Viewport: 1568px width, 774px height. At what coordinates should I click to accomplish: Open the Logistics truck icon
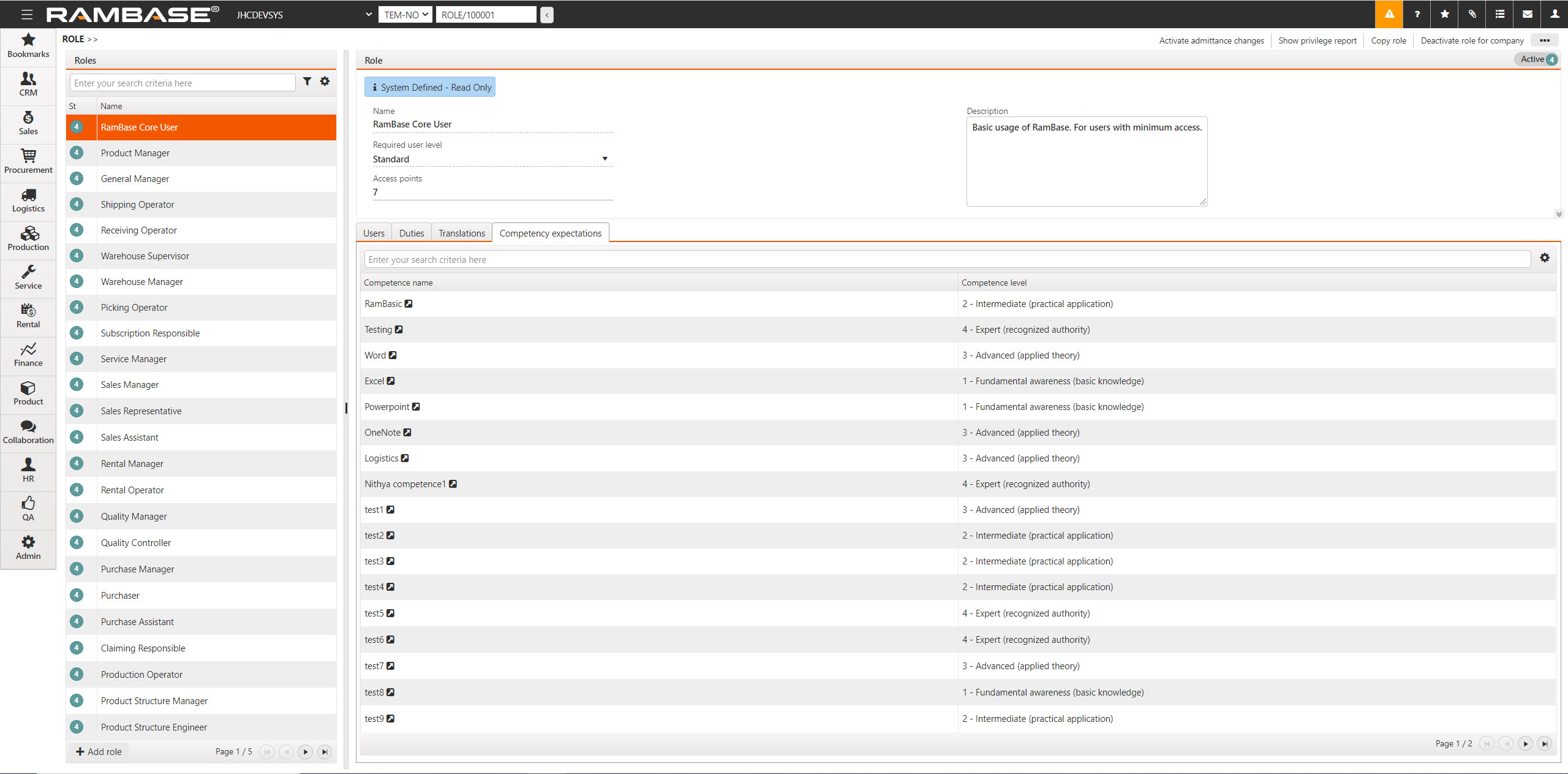click(x=28, y=195)
